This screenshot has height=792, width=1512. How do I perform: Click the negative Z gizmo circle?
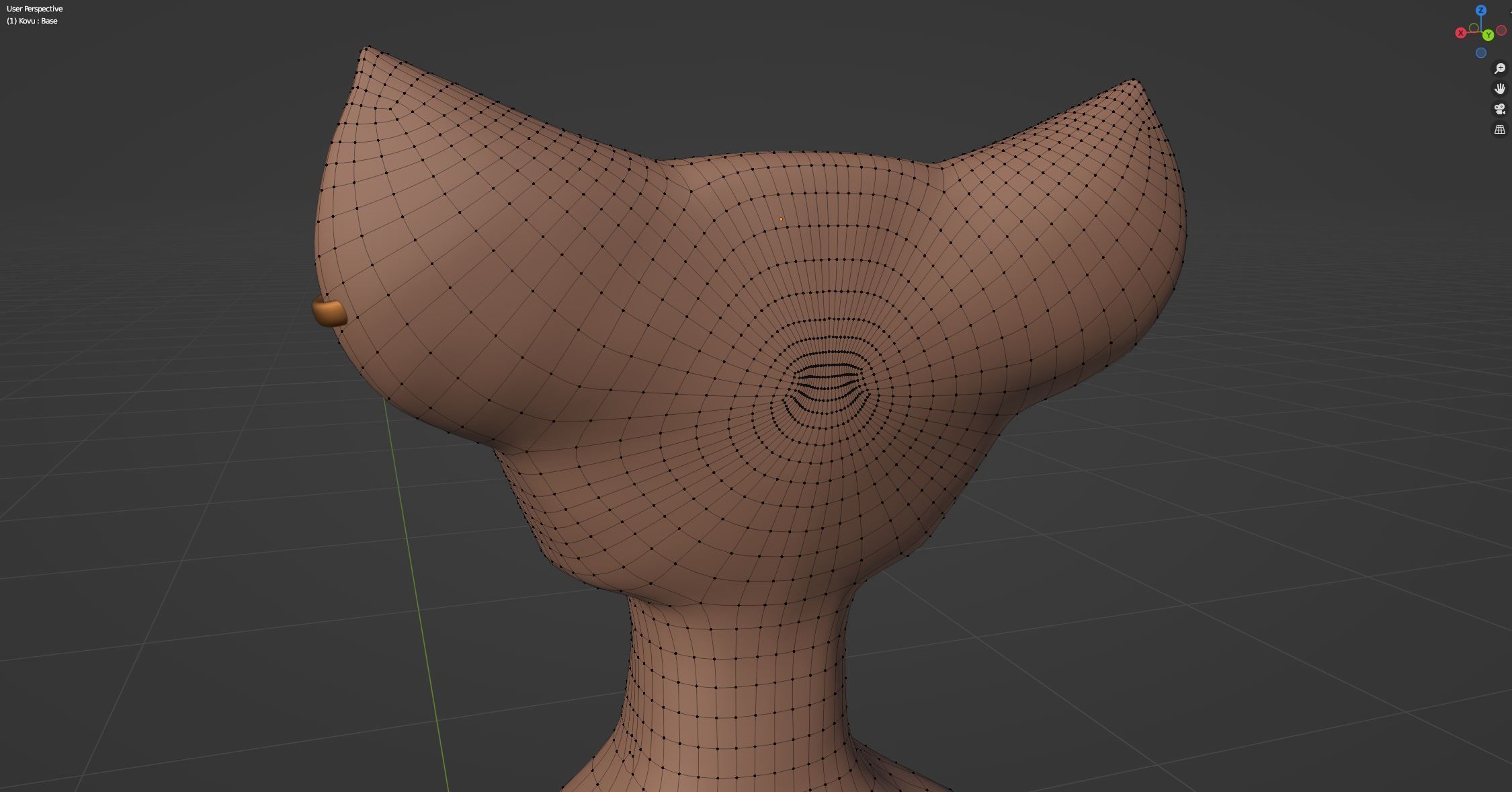[1481, 52]
